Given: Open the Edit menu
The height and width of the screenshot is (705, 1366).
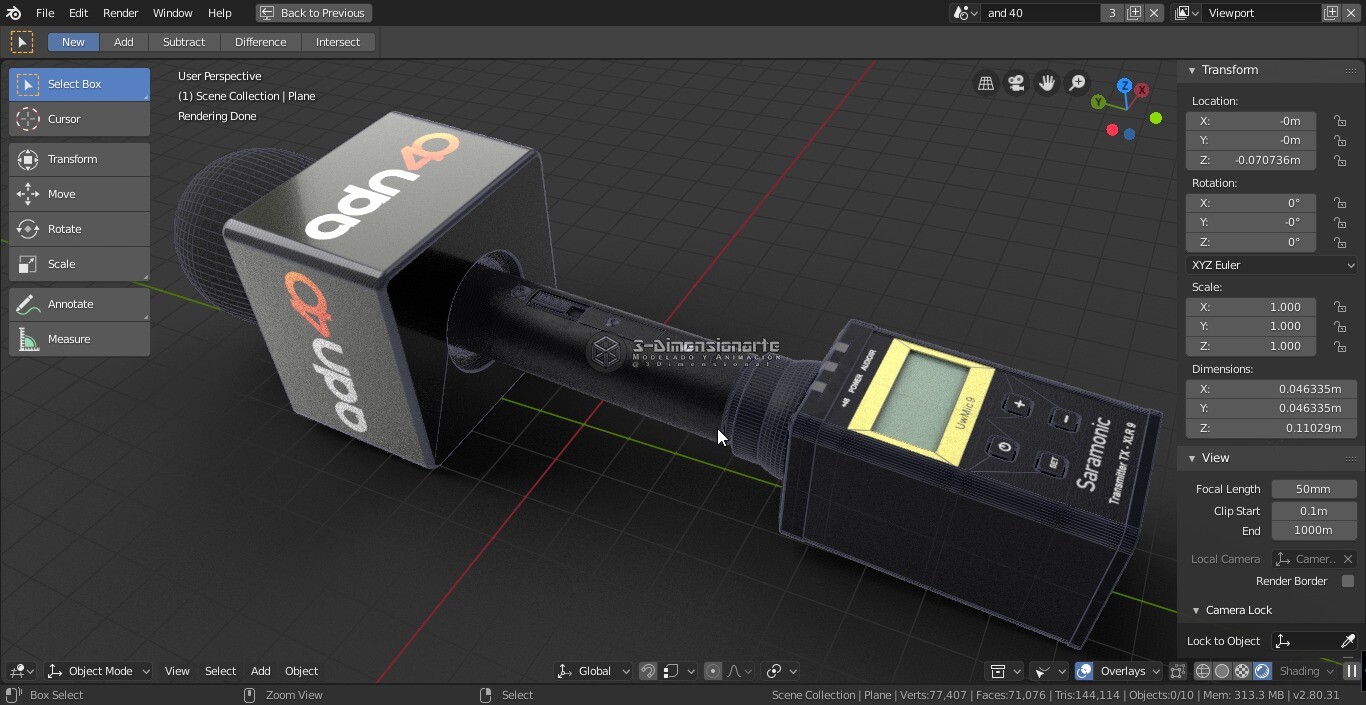Looking at the screenshot, I should (78, 13).
